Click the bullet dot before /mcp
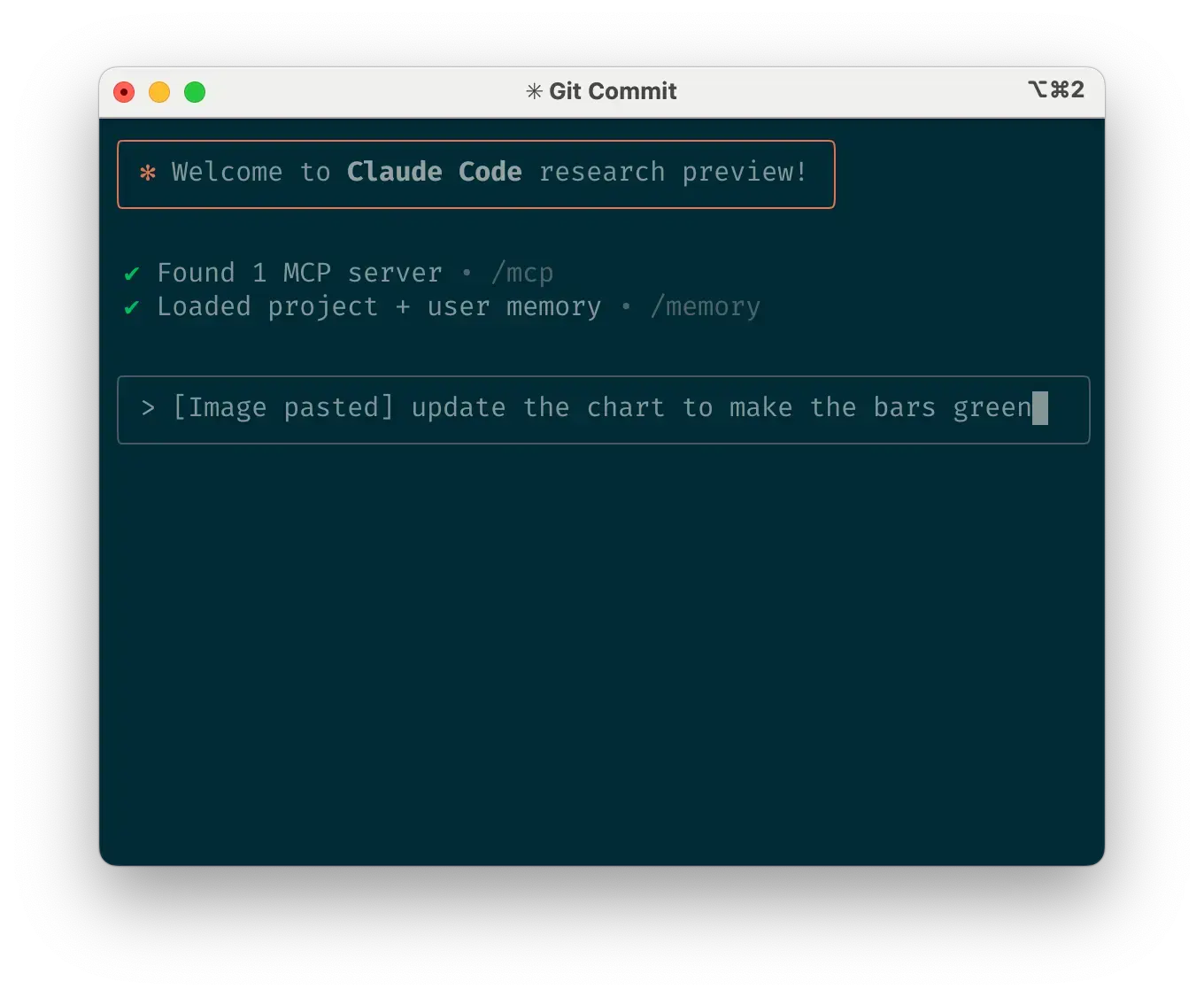This screenshot has height=997, width=1204. tap(467, 274)
